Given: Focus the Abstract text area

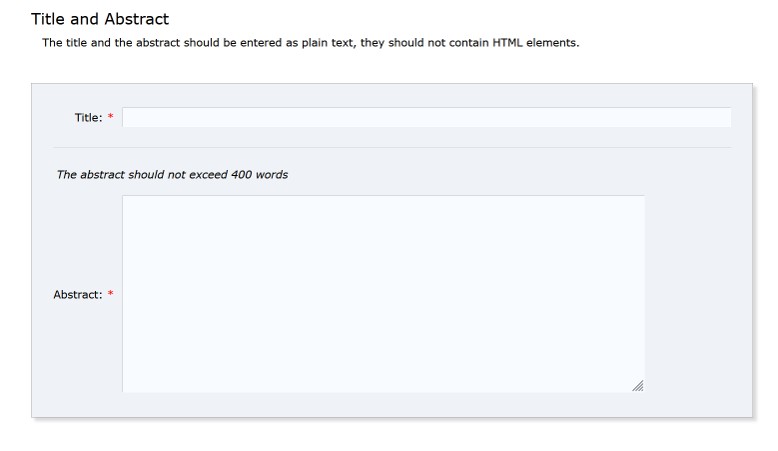Looking at the screenshot, I should (383, 294).
